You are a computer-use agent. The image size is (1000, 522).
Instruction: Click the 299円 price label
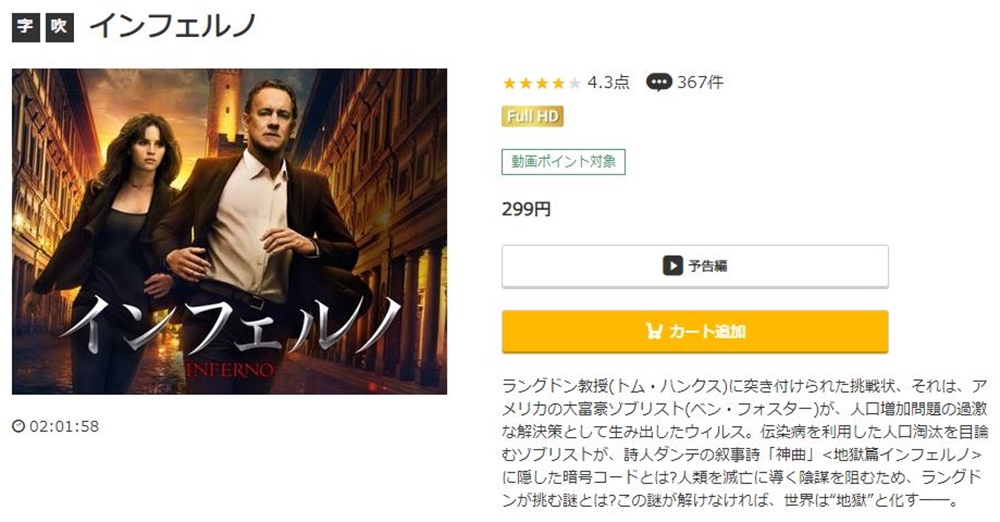click(526, 209)
